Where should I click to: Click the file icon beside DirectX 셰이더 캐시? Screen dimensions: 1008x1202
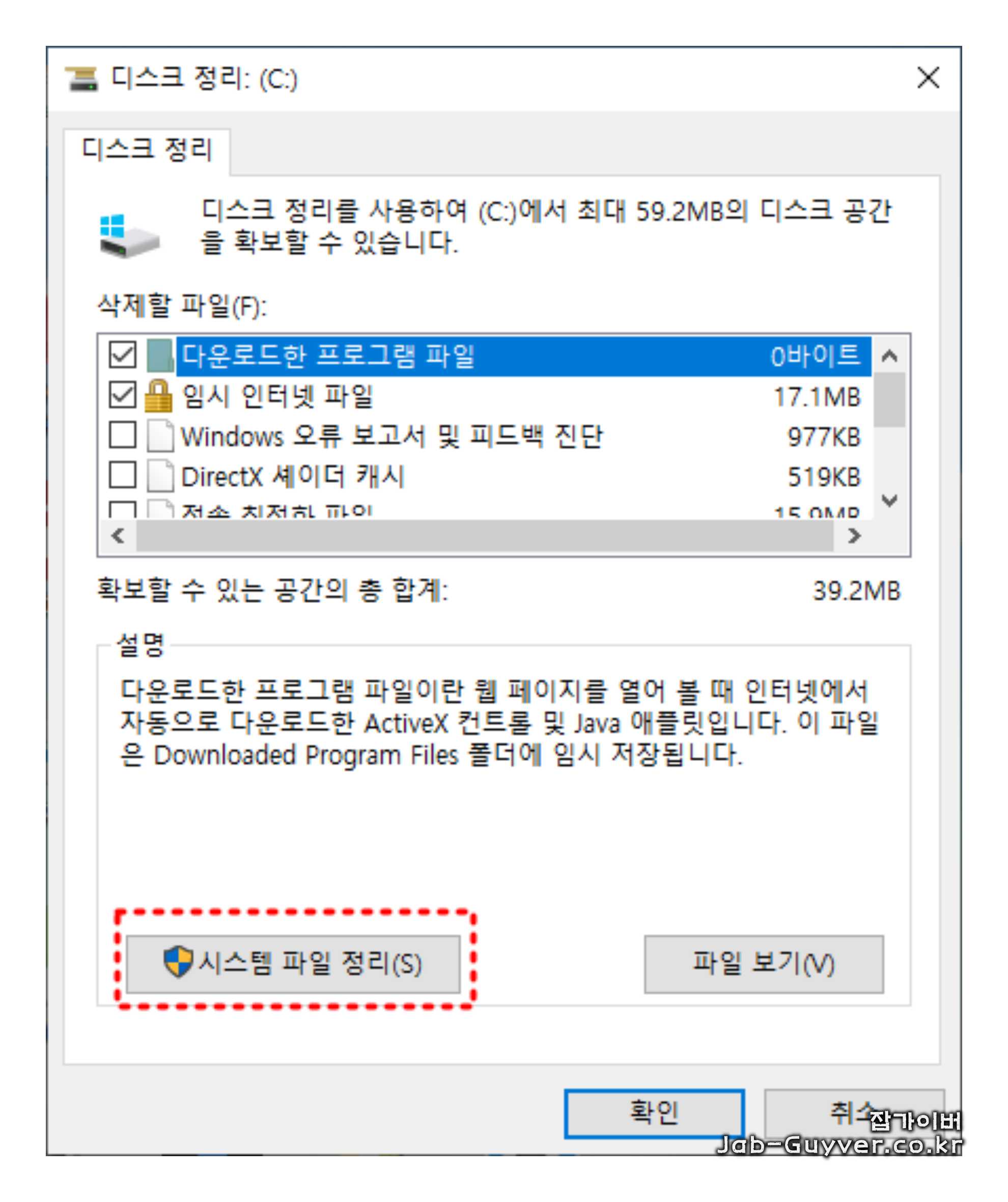pos(160,476)
